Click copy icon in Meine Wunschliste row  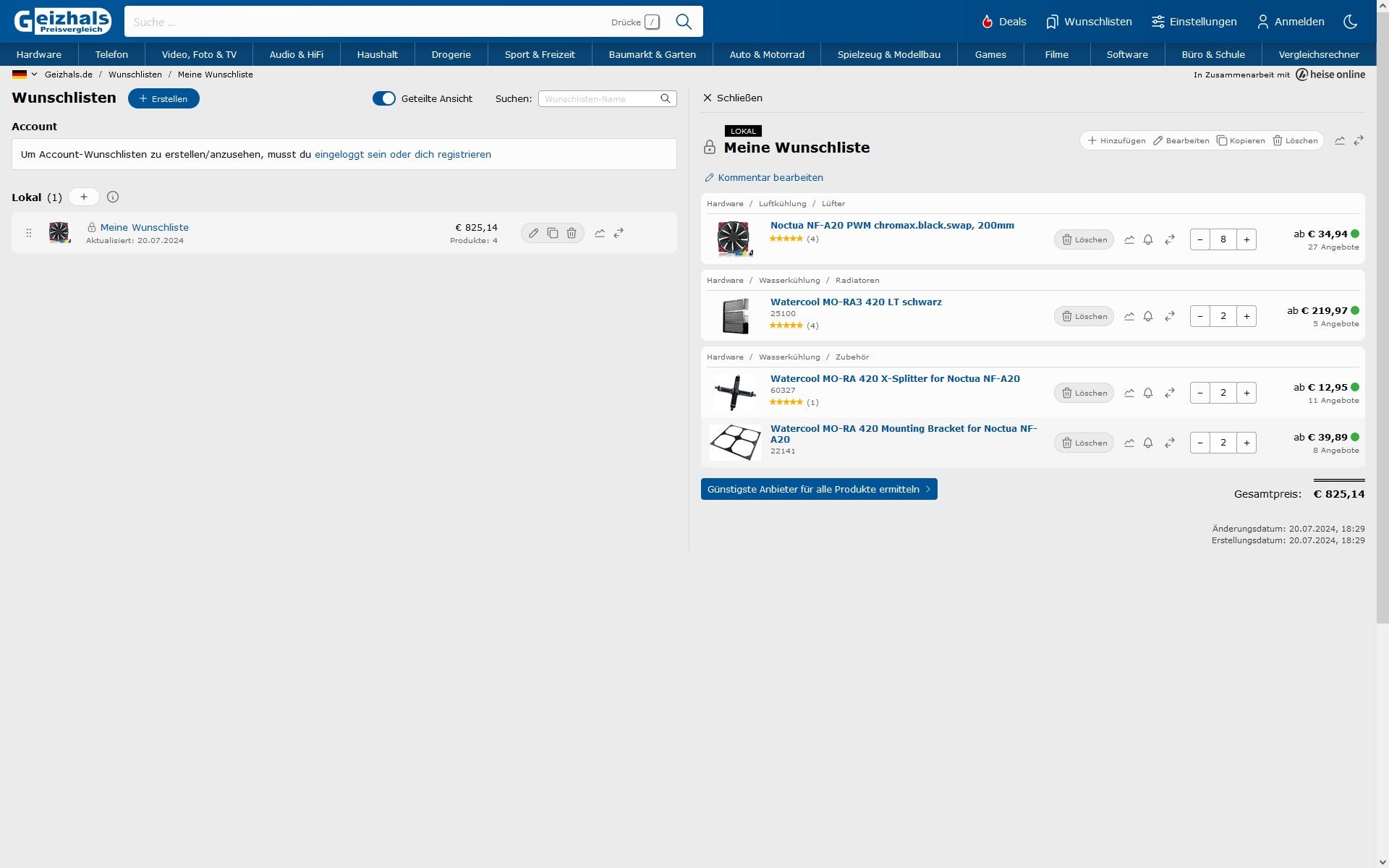553,233
